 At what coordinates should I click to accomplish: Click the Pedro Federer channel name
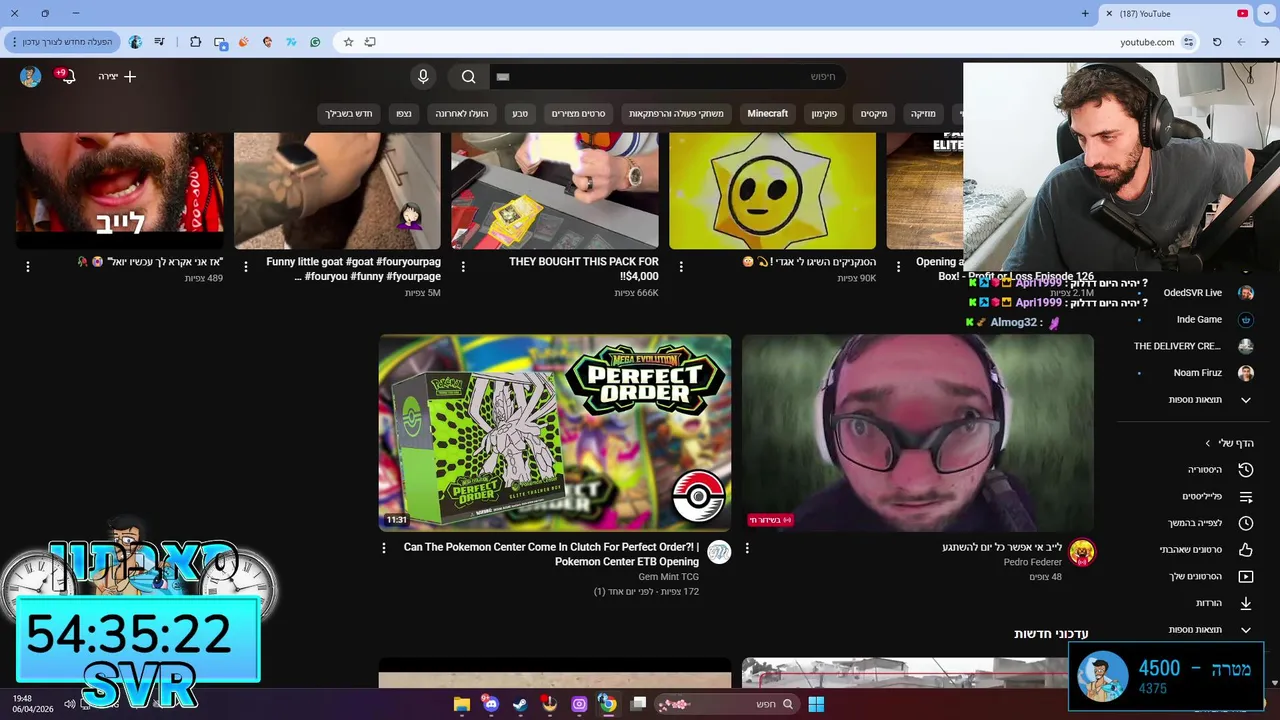1033,562
